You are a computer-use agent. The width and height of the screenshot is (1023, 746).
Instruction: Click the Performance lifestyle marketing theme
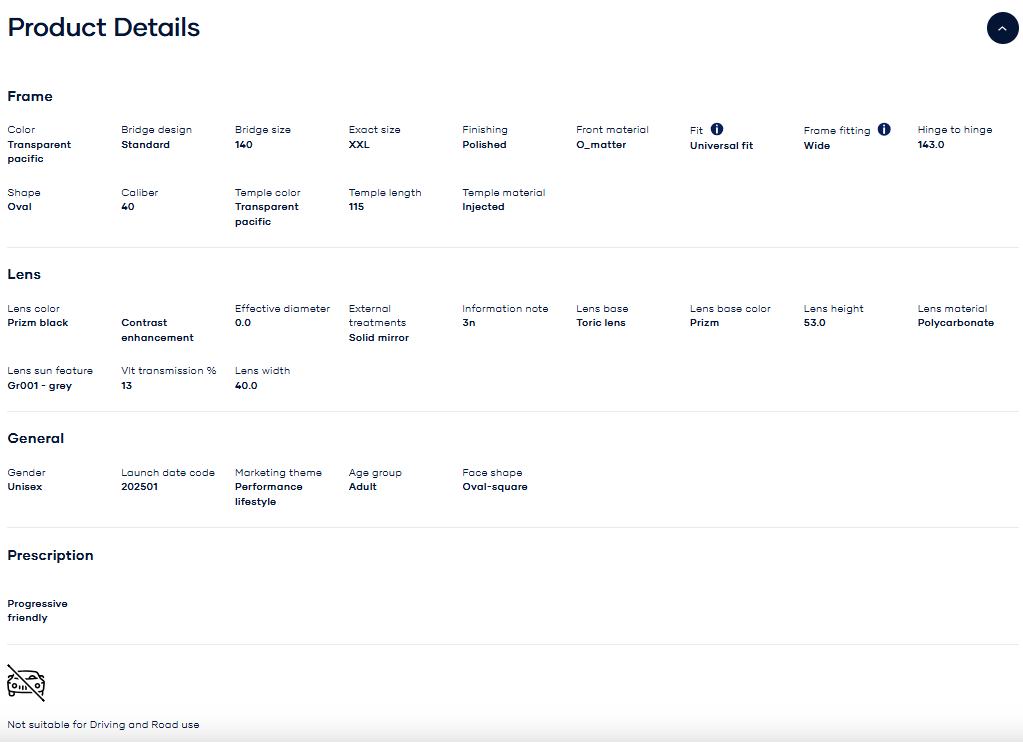268,494
